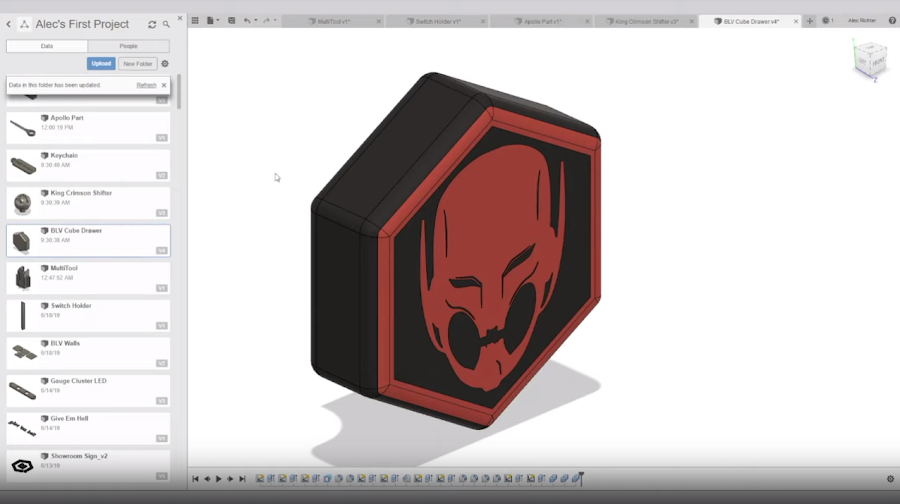Play the design timeline
This screenshot has width=900, height=504.
tap(219, 479)
